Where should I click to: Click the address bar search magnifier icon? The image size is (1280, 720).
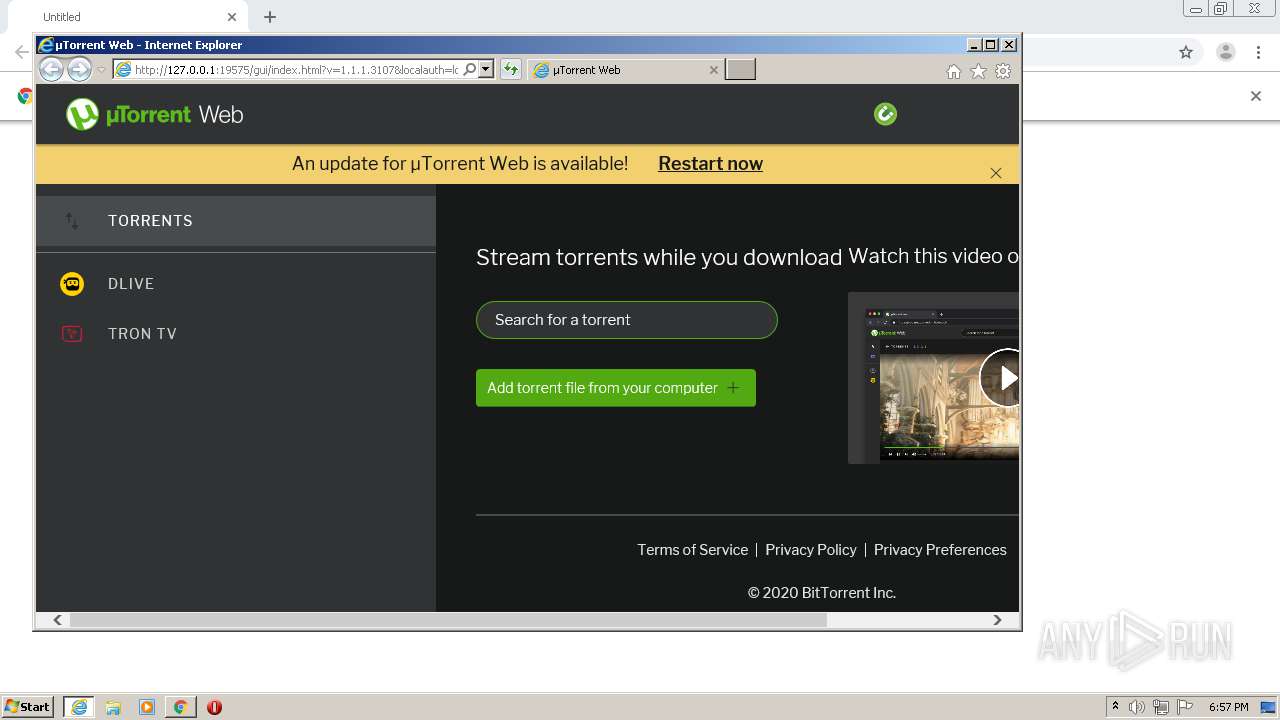click(x=469, y=70)
